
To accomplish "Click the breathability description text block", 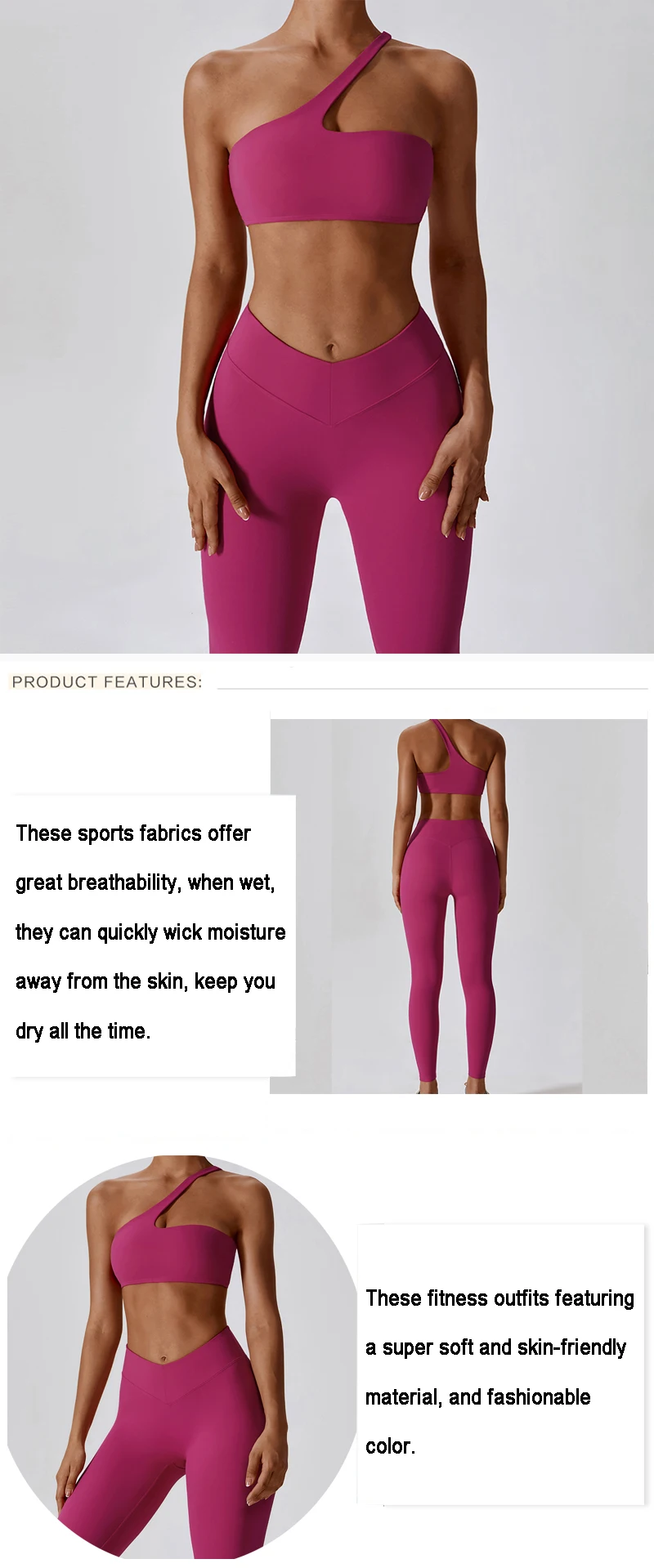I will pos(150,932).
